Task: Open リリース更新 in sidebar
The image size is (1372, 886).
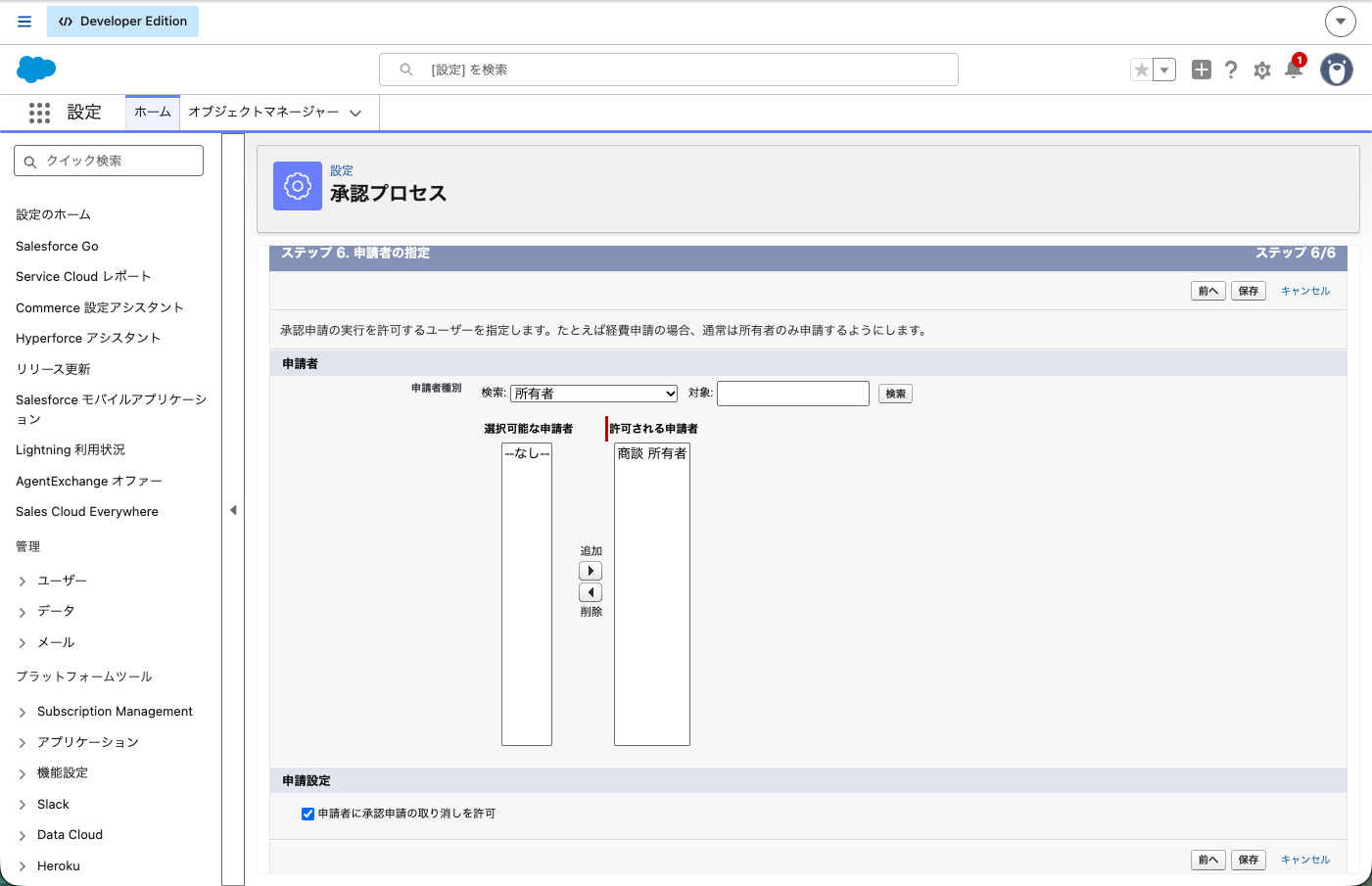Action: point(53,369)
